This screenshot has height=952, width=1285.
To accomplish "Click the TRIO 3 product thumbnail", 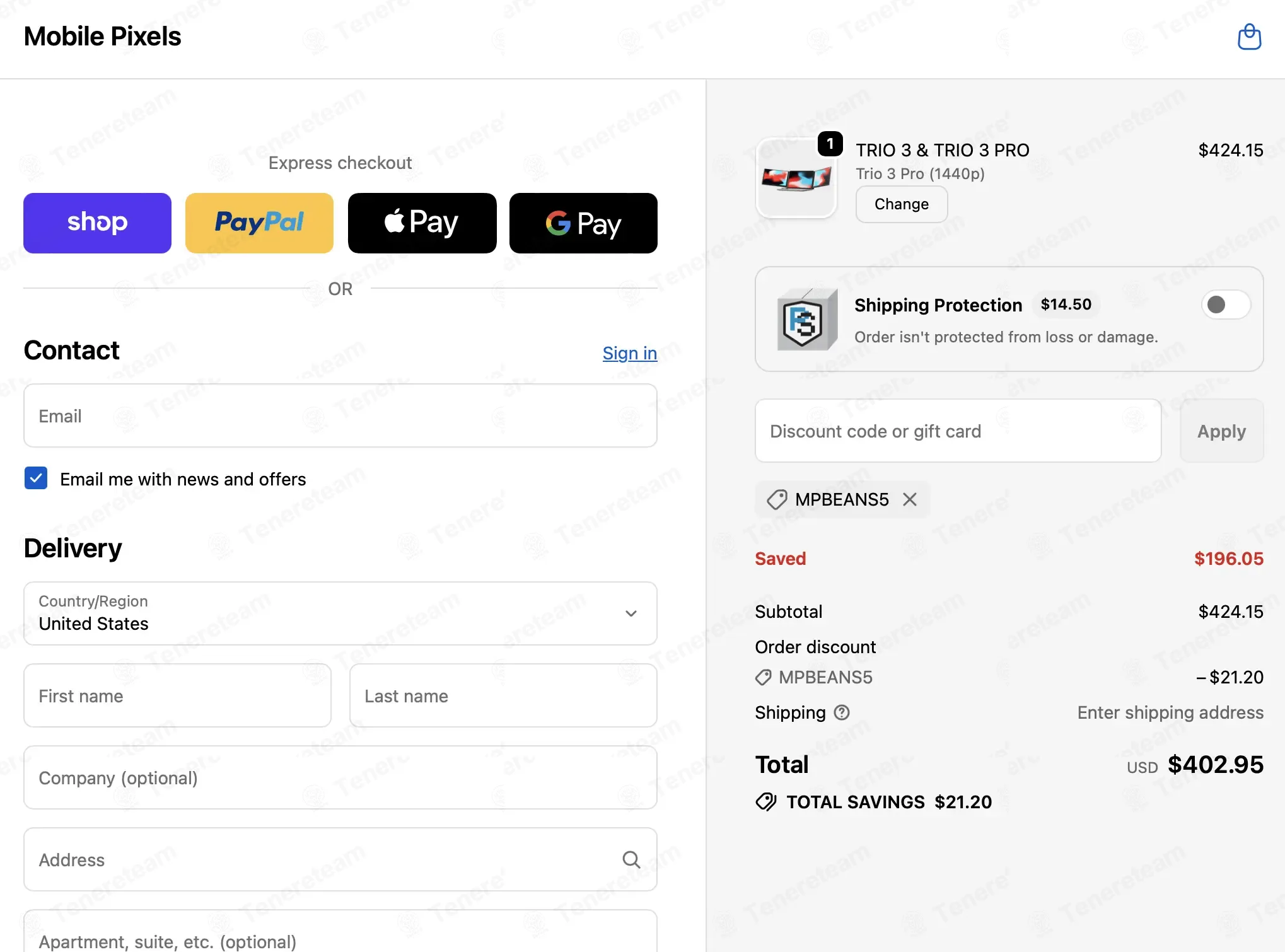I will click(x=796, y=178).
